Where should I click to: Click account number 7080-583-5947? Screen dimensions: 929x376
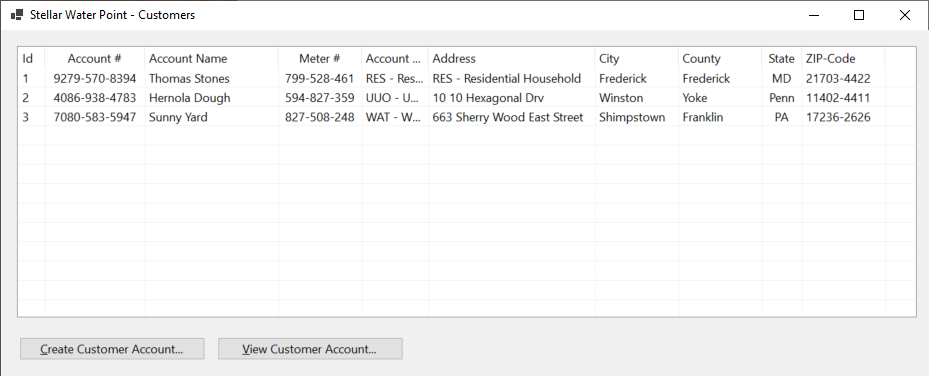(95, 117)
